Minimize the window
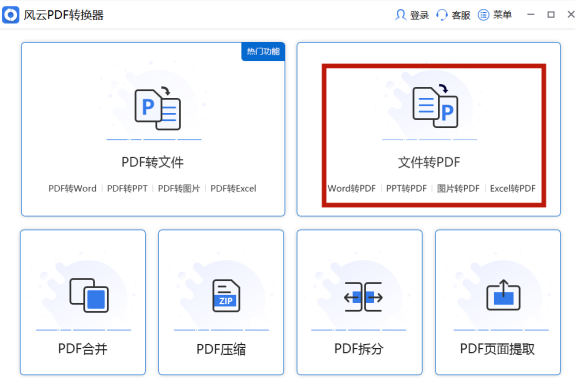Screen dimensions: 575x389 [531, 15]
